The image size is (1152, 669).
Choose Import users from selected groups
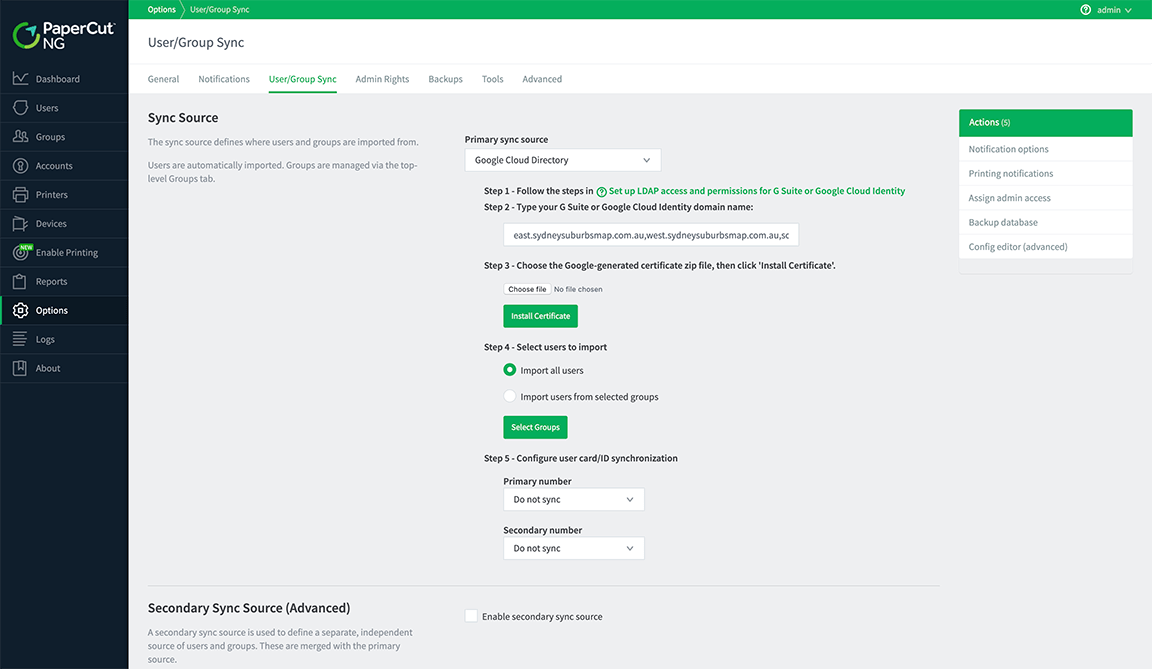[510, 397]
